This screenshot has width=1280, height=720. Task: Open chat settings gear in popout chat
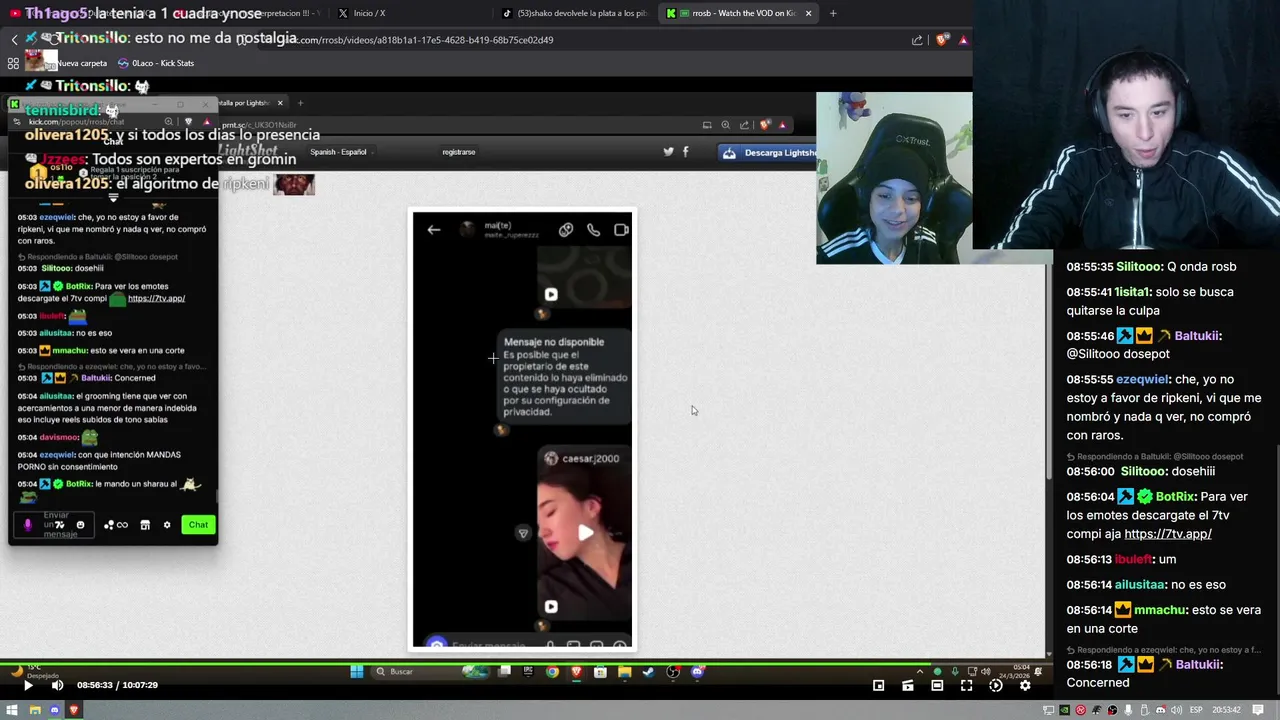[167, 525]
